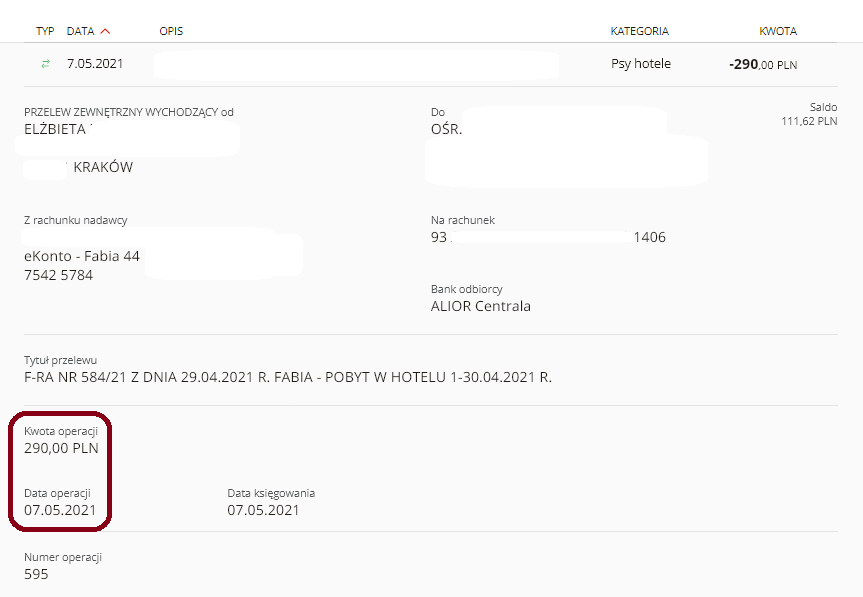Viewport: 863px width, 597px height.
Task: Open the Psy hotele category
Action: pos(641,64)
